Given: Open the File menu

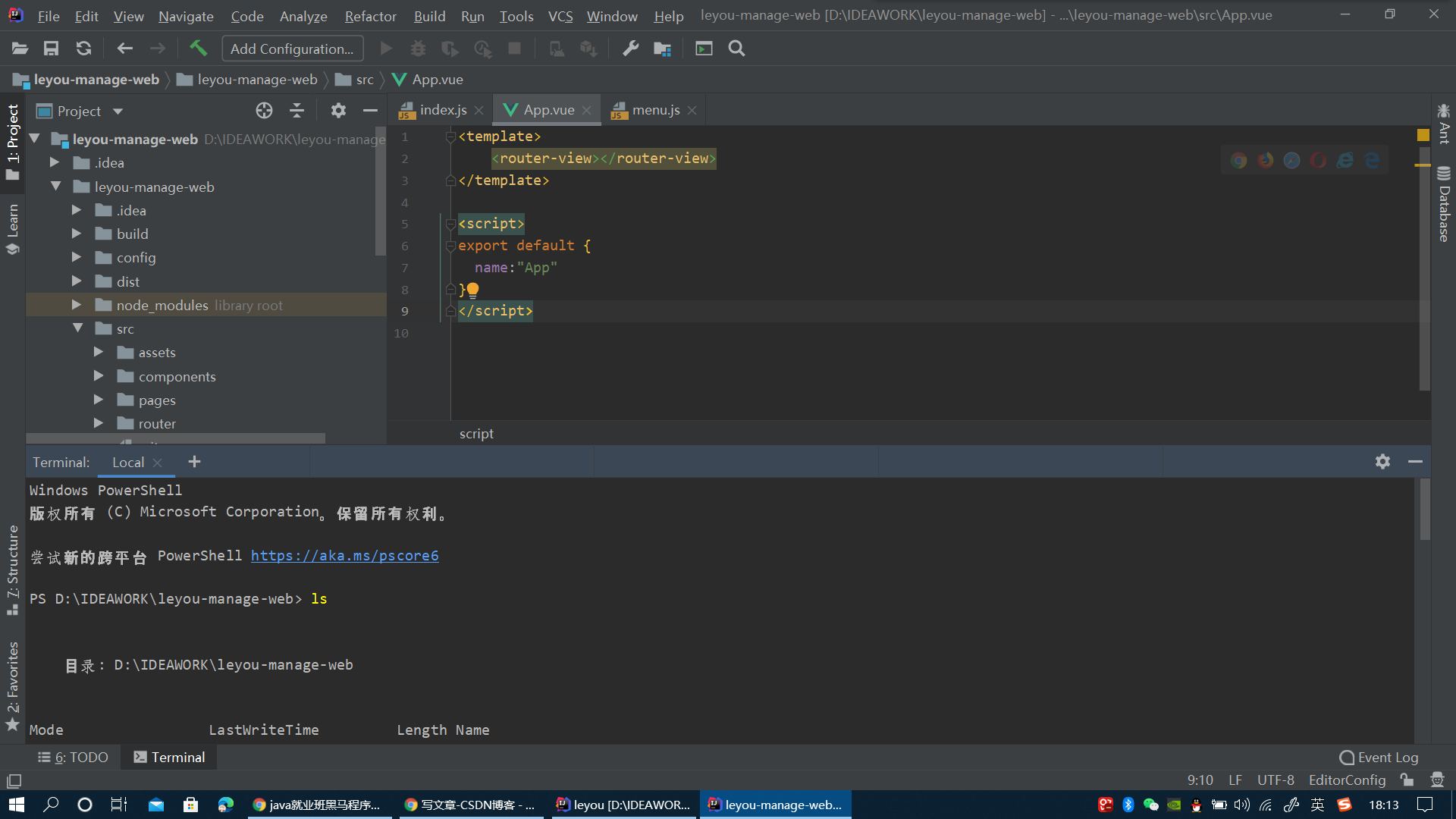Looking at the screenshot, I should (49, 16).
